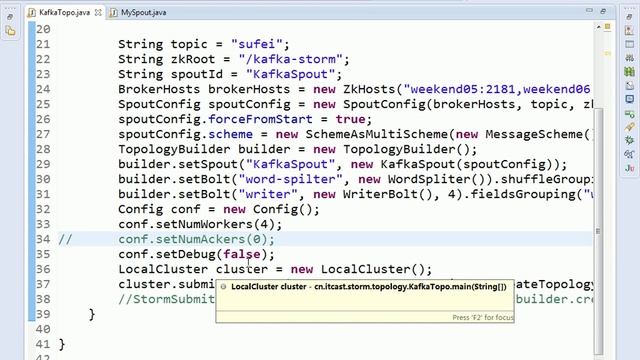Restore the right trim stack view

pos(629,17)
